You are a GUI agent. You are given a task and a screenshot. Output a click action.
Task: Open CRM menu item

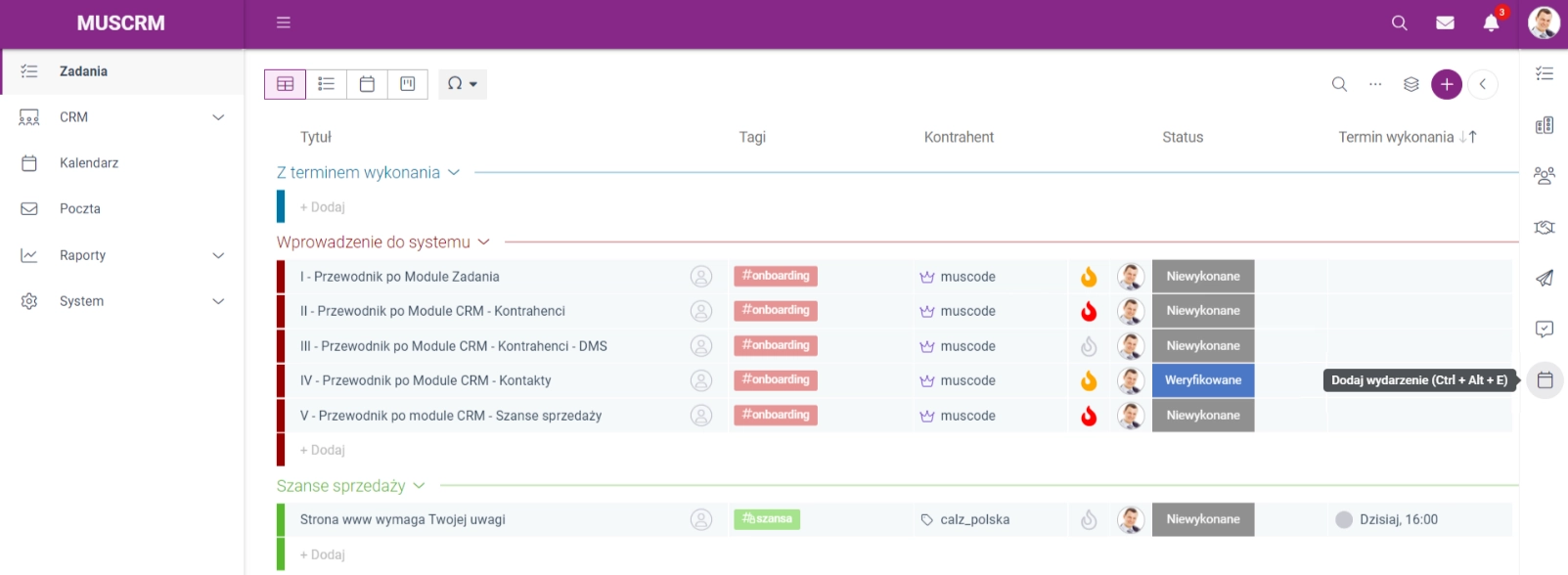point(122,117)
